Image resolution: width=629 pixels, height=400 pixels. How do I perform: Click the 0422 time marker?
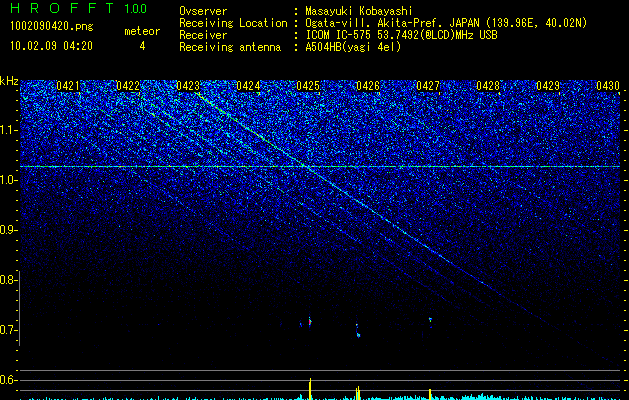128,86
